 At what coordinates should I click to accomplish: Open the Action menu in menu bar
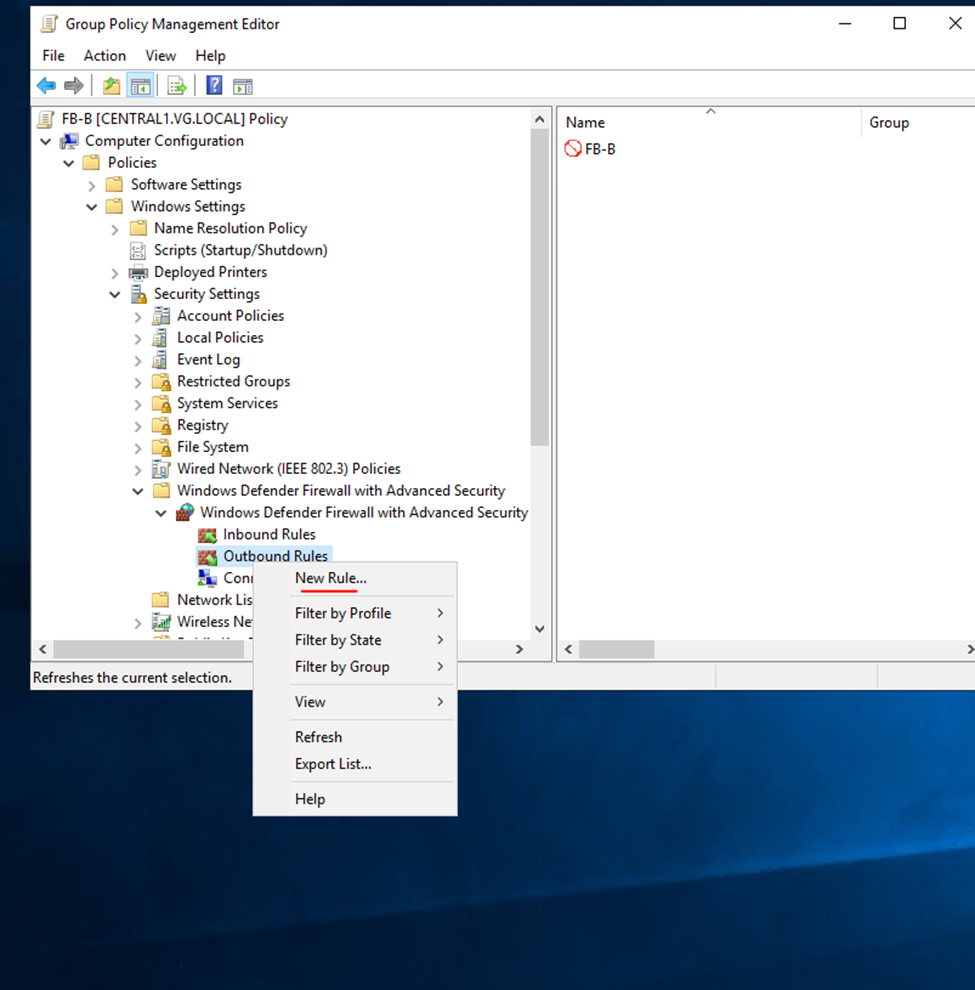[x=104, y=56]
